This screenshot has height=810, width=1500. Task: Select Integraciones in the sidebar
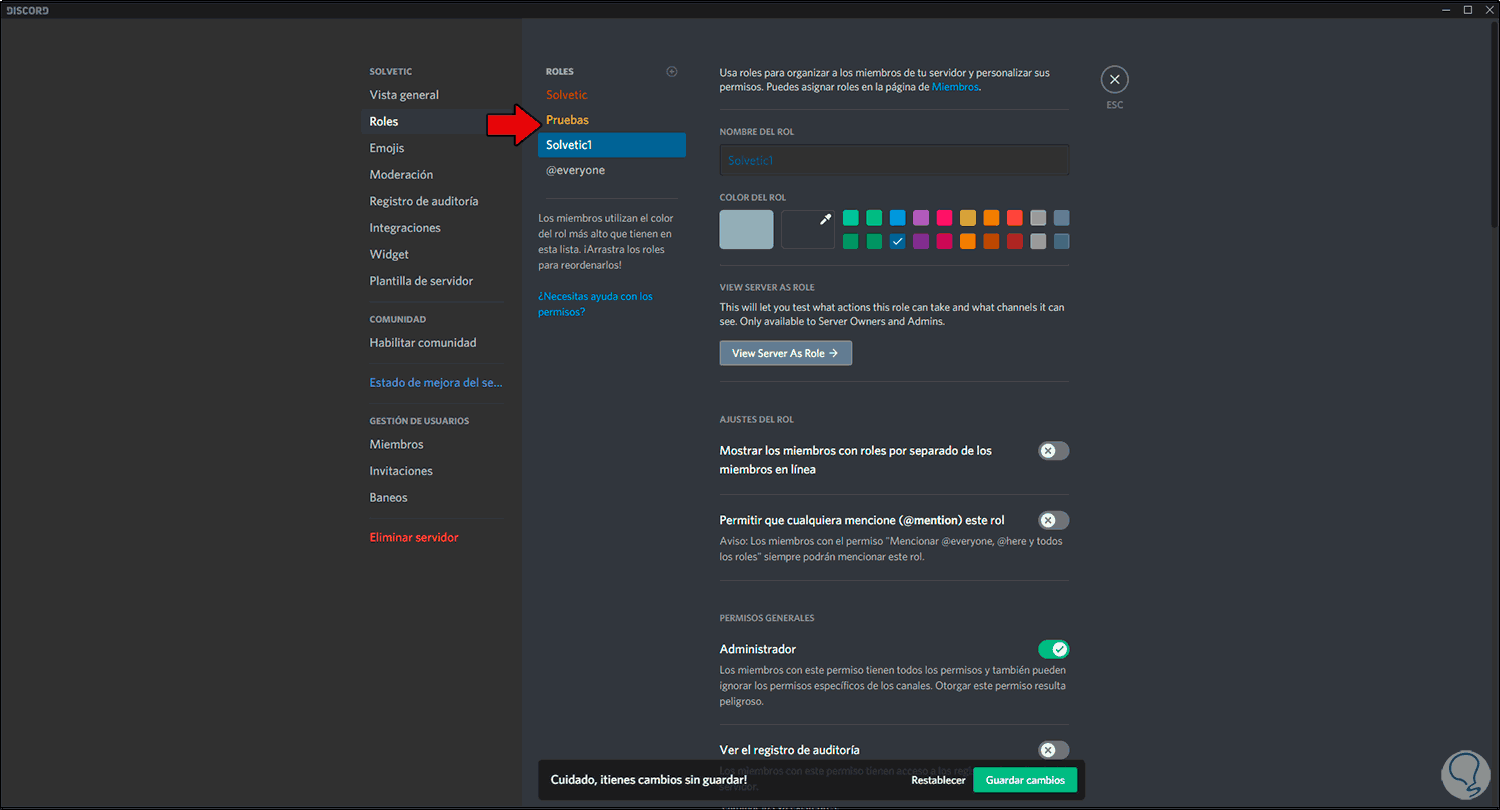click(405, 228)
